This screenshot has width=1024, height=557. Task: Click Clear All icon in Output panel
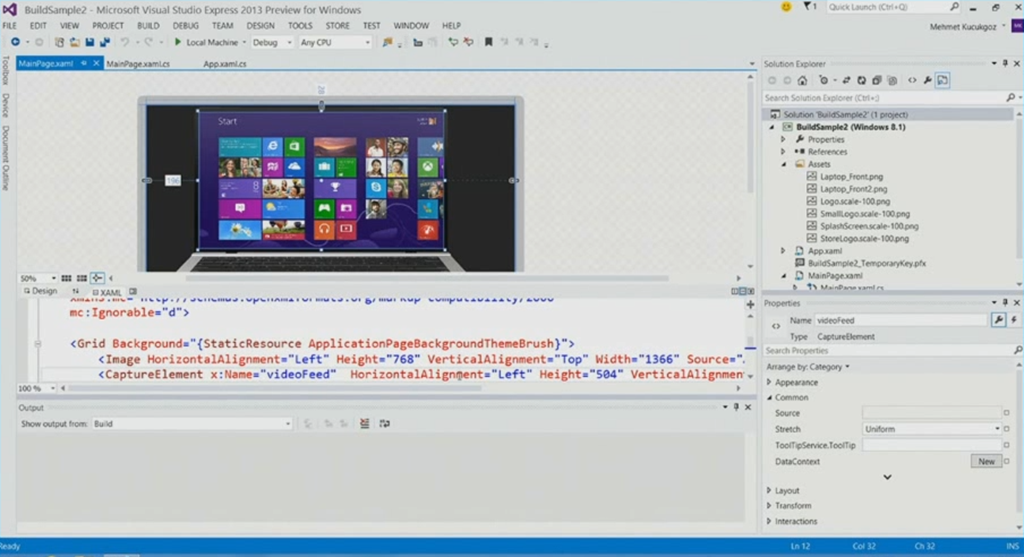coord(364,424)
